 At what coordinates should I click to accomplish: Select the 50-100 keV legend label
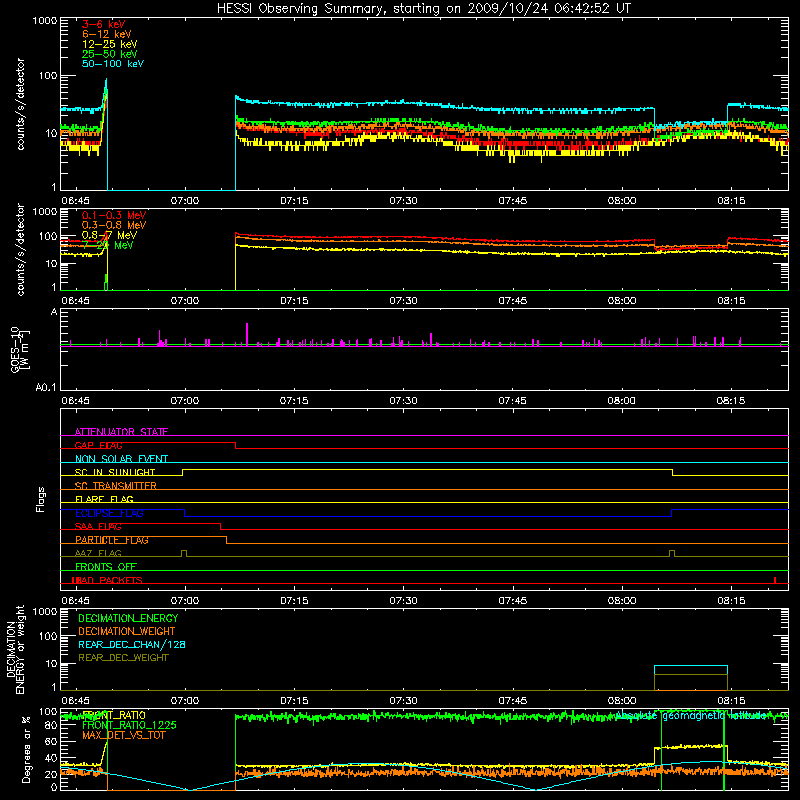pyautogui.click(x=112, y=63)
